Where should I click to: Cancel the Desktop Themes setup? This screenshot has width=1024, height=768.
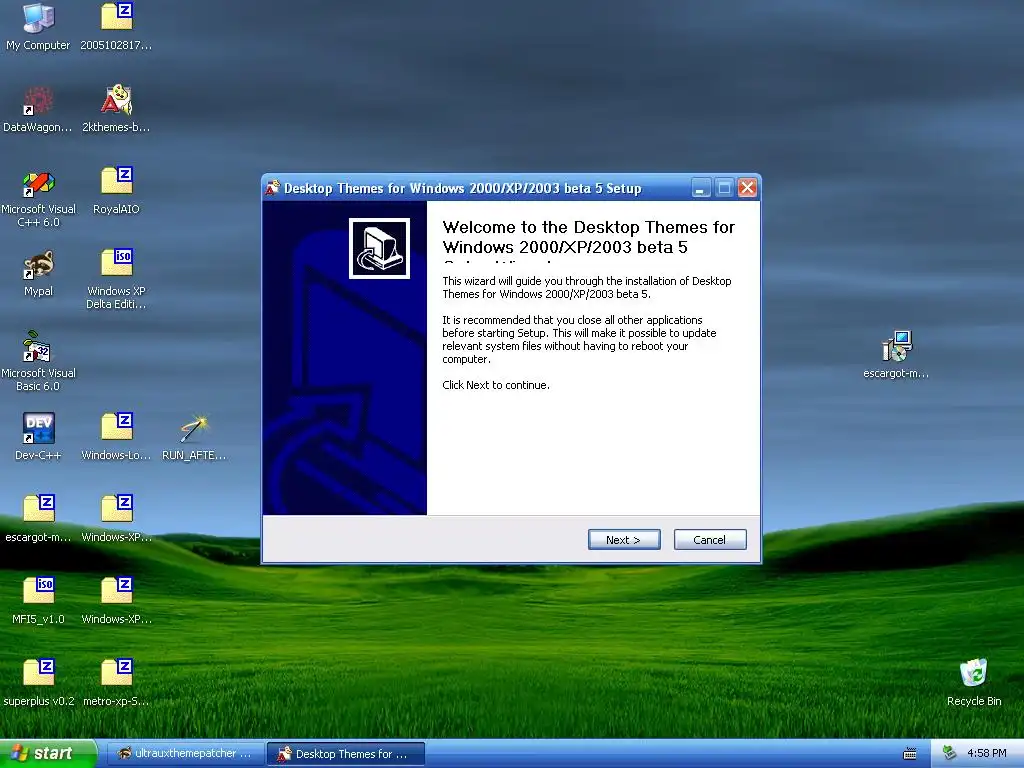coord(710,539)
